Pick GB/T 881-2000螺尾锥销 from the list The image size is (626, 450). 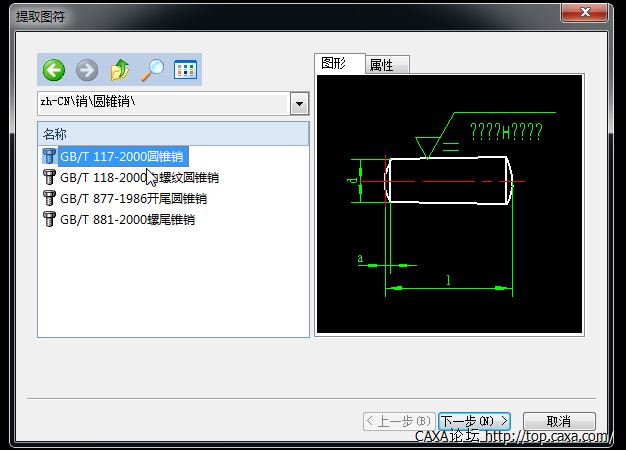[127, 219]
